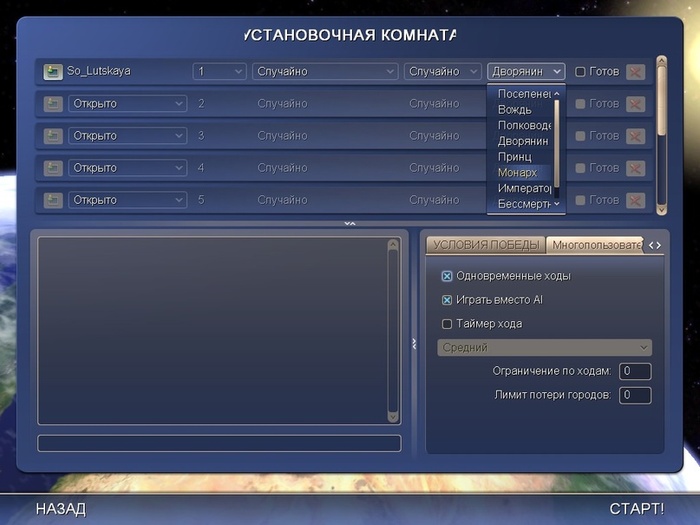Click the red X icon for slot 2
The image size is (700, 525).
tap(635, 104)
